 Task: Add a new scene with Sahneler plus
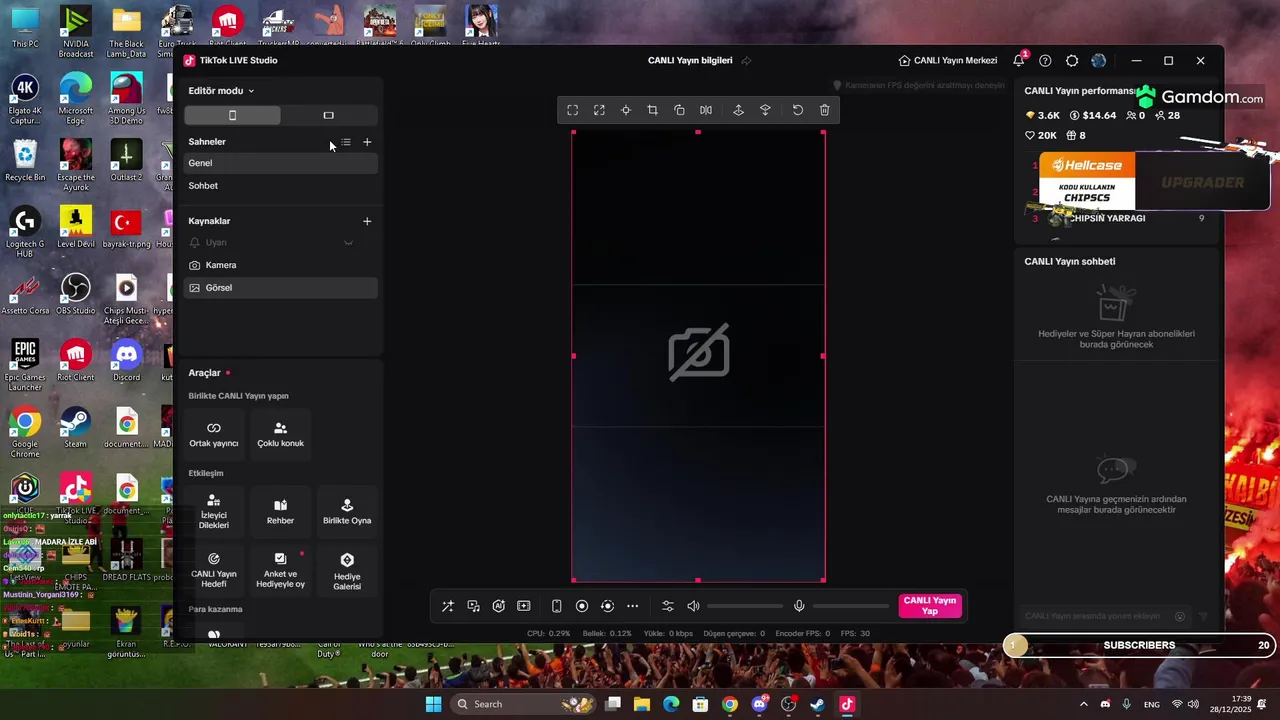point(367,142)
